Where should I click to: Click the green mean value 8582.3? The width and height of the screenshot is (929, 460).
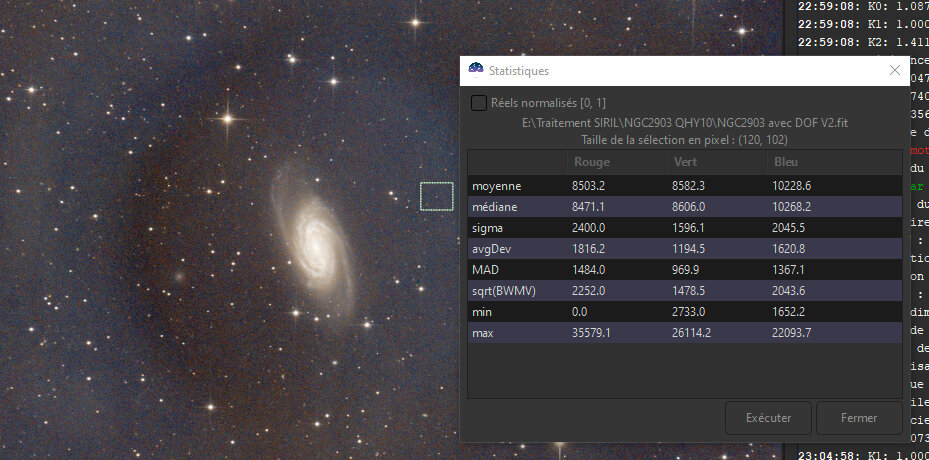(690, 186)
